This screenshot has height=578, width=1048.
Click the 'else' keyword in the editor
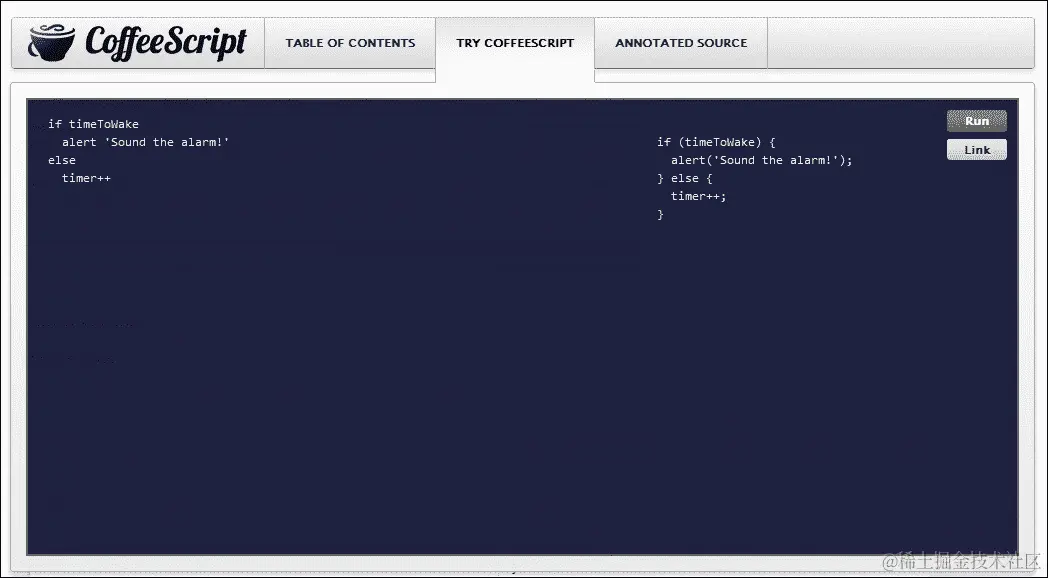pyautogui.click(x=62, y=159)
